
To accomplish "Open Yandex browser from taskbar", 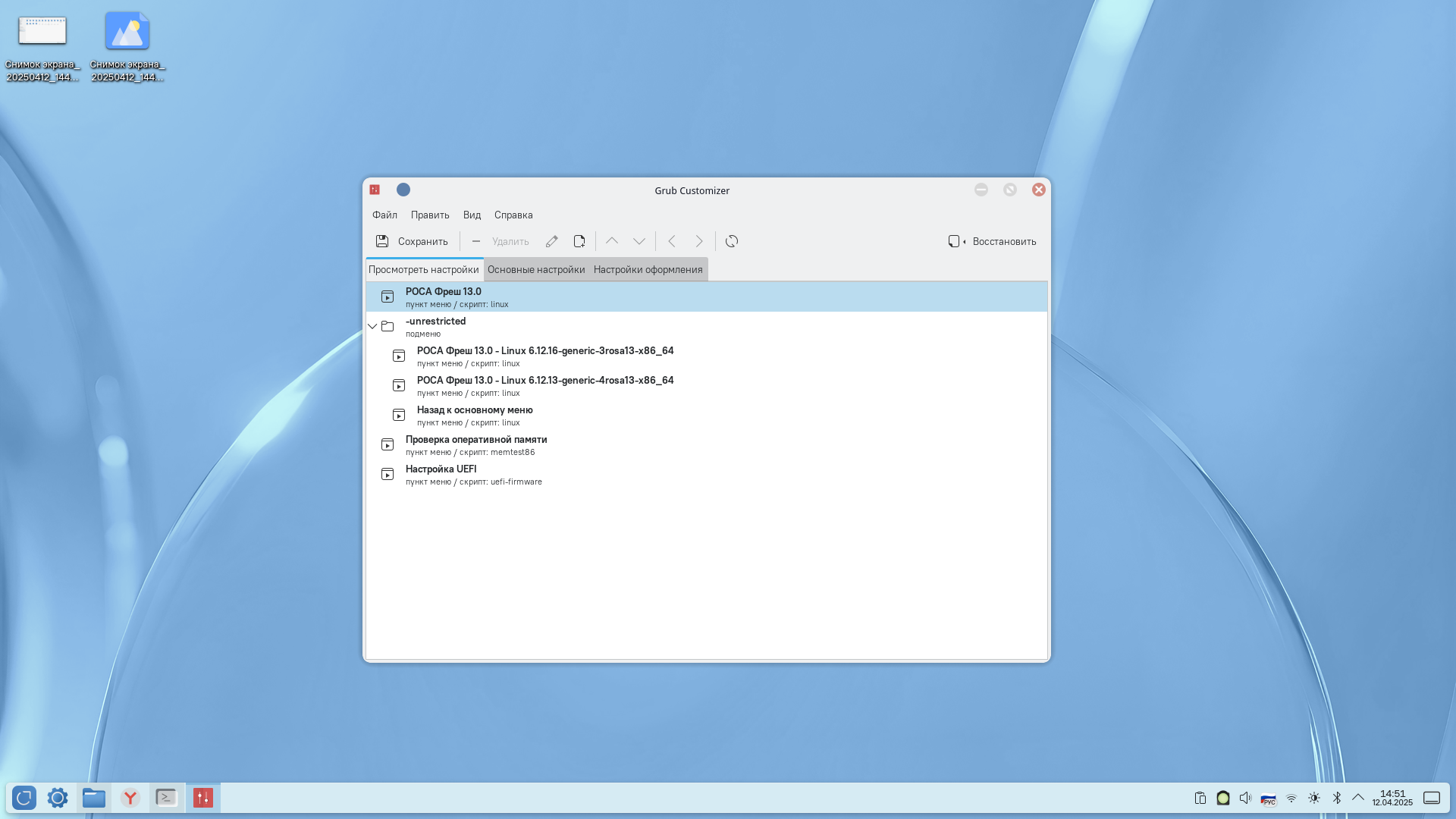I will pyautogui.click(x=130, y=798).
